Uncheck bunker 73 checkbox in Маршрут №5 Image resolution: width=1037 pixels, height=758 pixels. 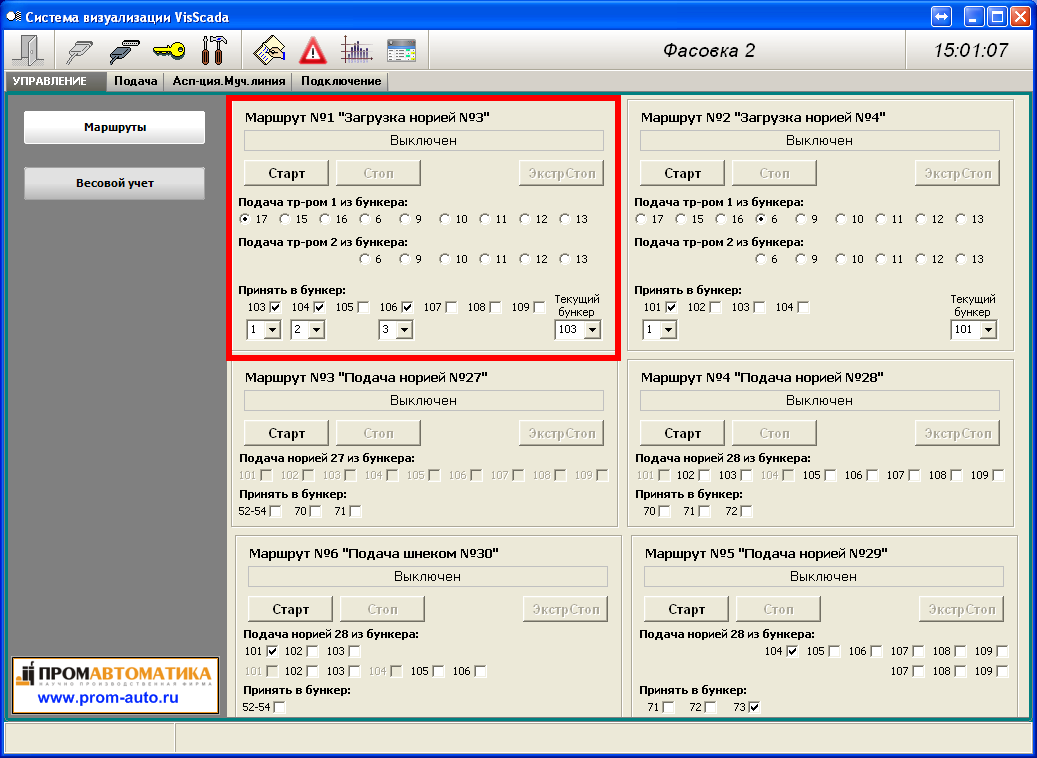tap(754, 707)
